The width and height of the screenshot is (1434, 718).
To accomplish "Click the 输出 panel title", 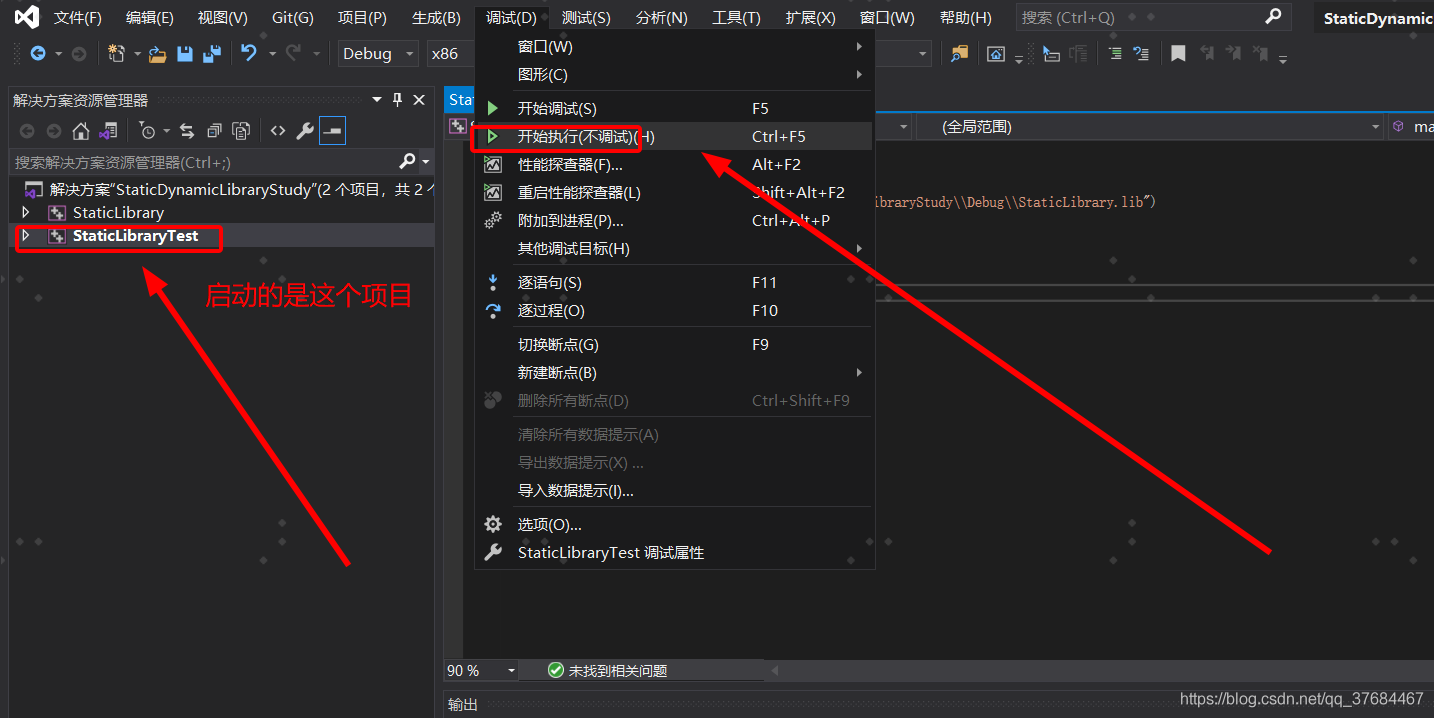I will tap(463, 705).
